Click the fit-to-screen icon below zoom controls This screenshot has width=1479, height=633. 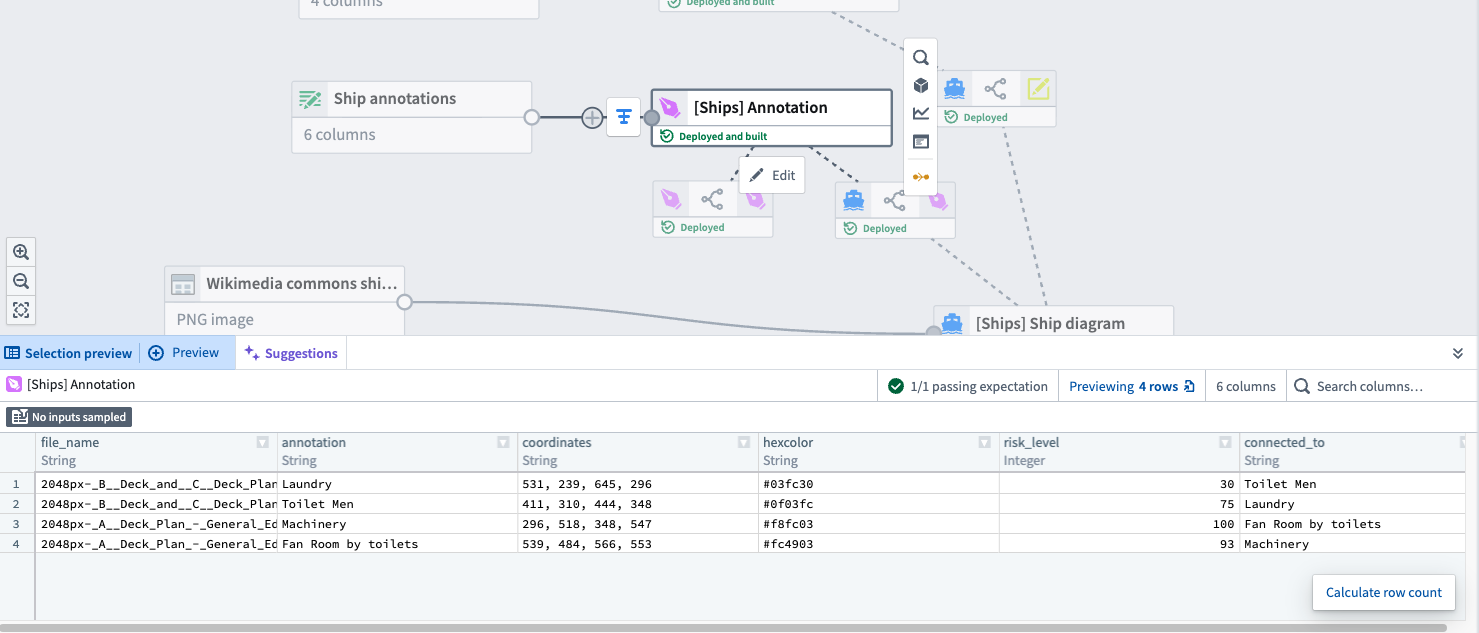(21, 310)
